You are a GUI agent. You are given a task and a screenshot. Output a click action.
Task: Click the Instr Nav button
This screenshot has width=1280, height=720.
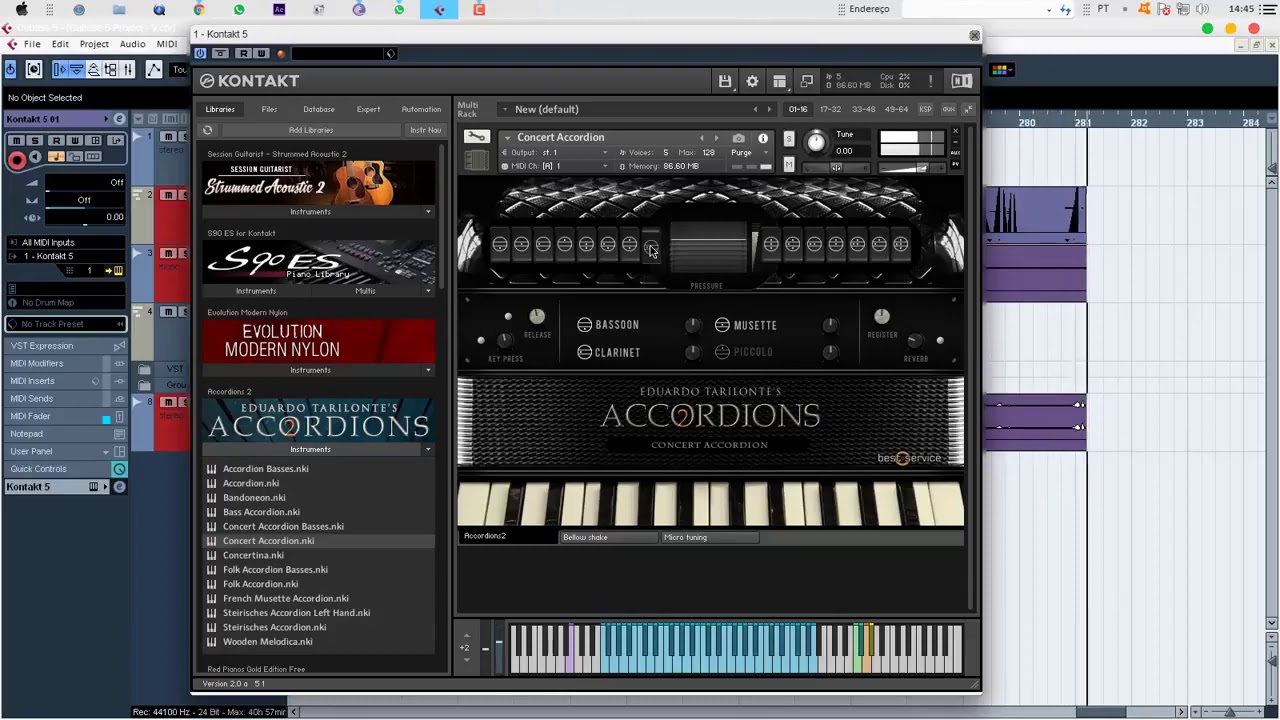click(x=425, y=130)
